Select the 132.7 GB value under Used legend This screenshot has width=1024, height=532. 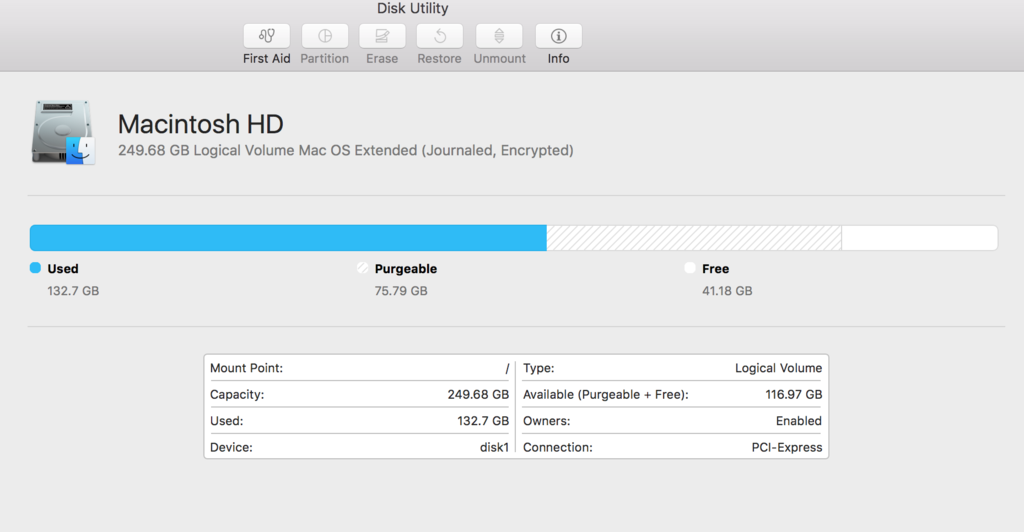(x=73, y=291)
